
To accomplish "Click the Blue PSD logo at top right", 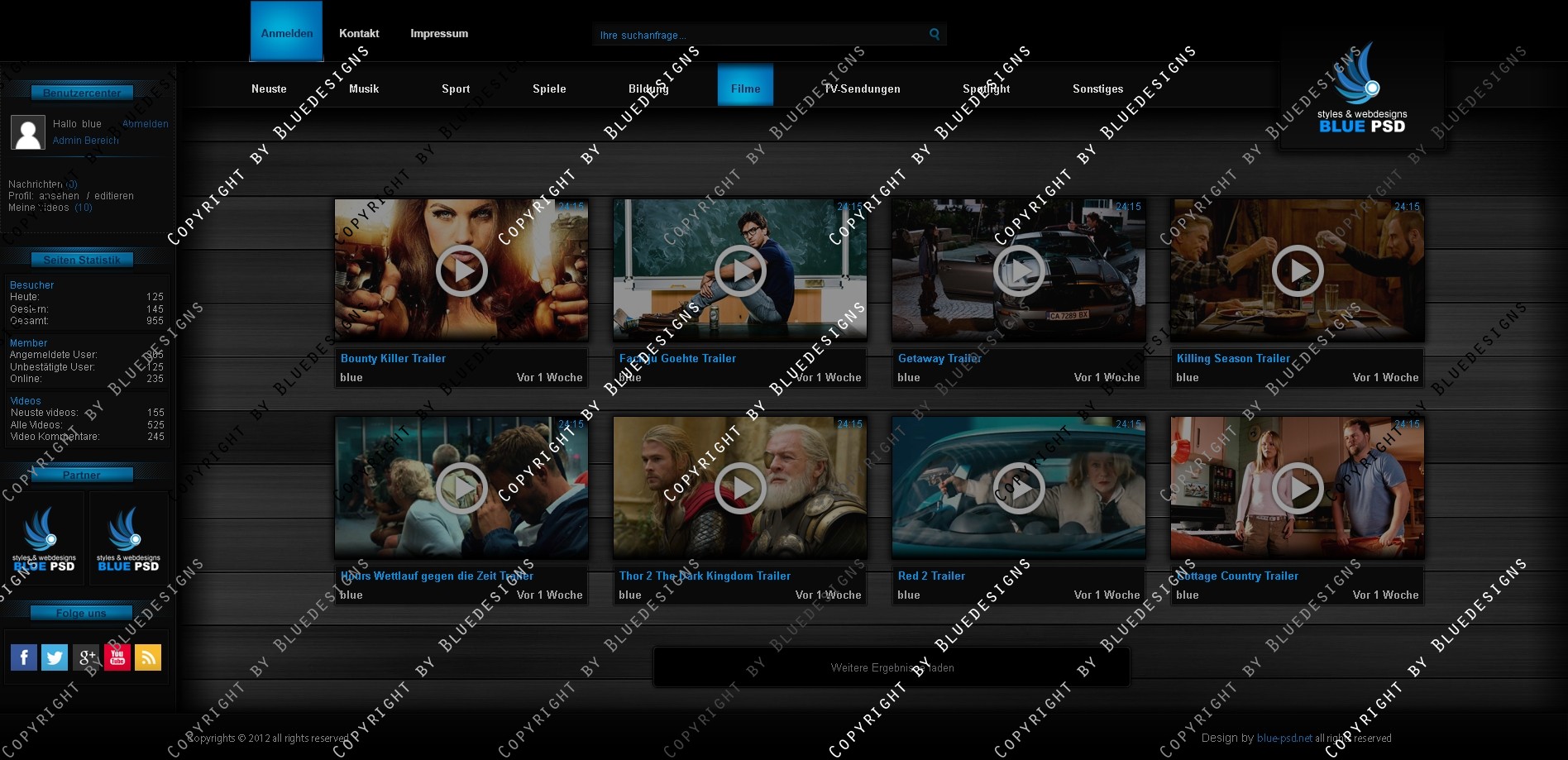I will pos(1362,88).
